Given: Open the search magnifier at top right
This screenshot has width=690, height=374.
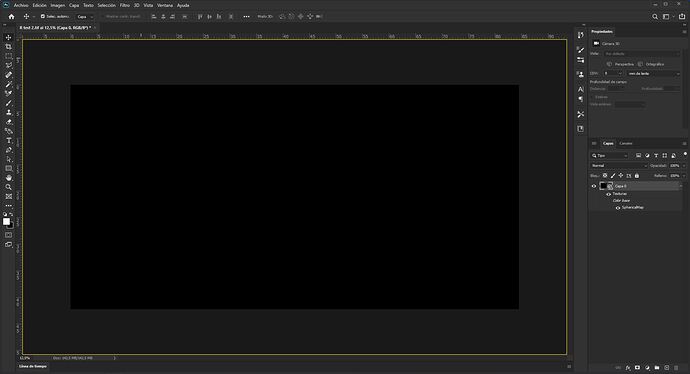Looking at the screenshot, I should point(655,17).
